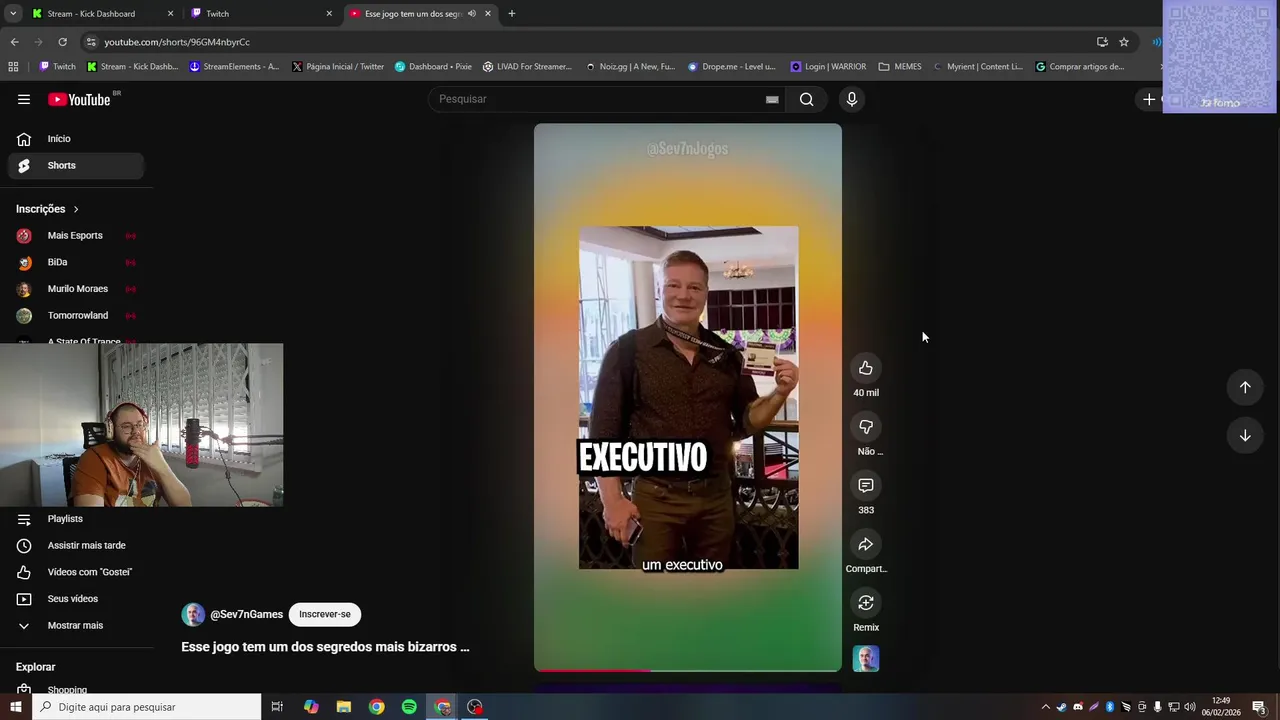This screenshot has height=720, width=1280.
Task: Open the tab search dropdown
Action: pos(13,14)
